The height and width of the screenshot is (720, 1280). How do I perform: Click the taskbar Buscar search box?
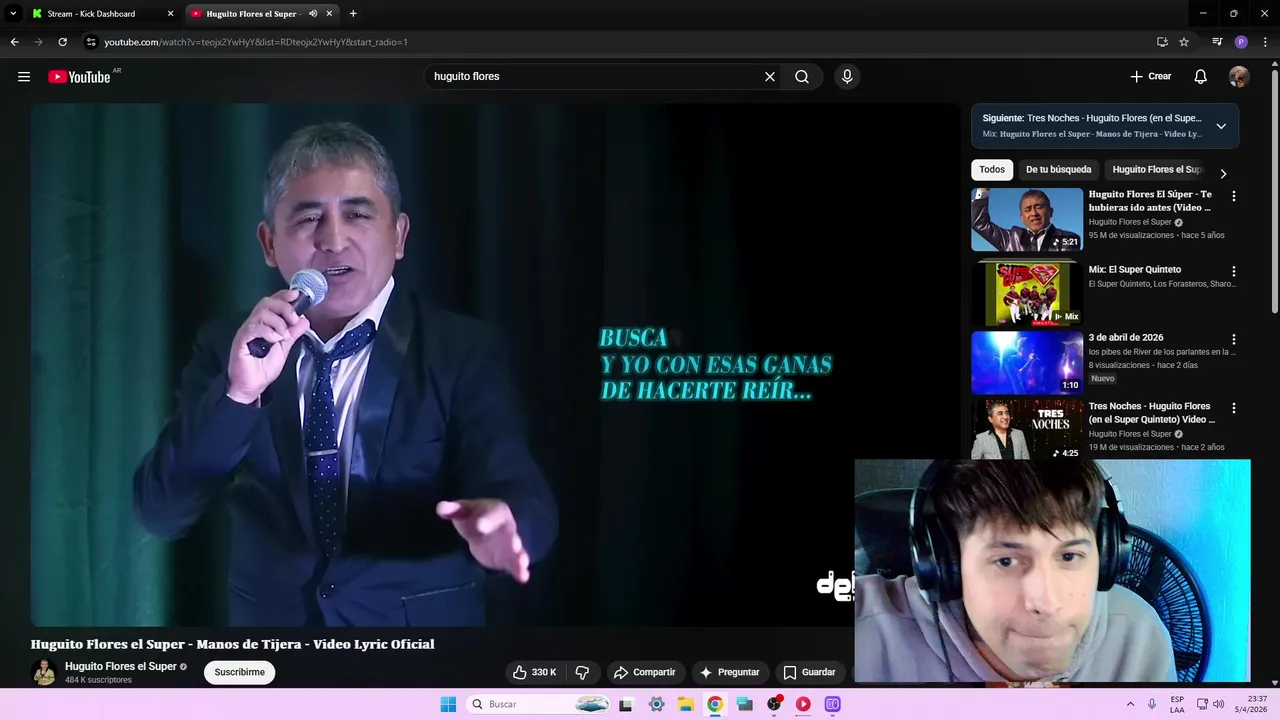[540, 704]
